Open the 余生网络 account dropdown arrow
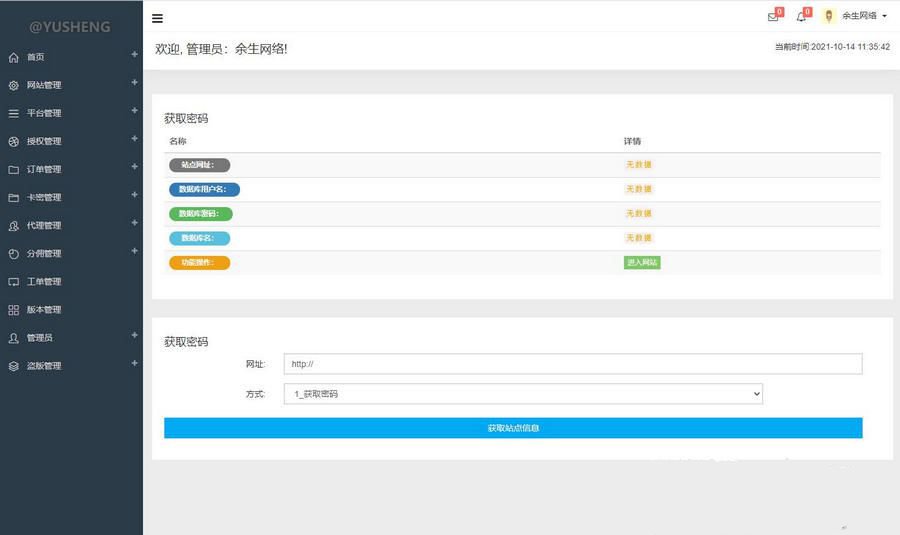This screenshot has height=535, width=900. coord(885,16)
